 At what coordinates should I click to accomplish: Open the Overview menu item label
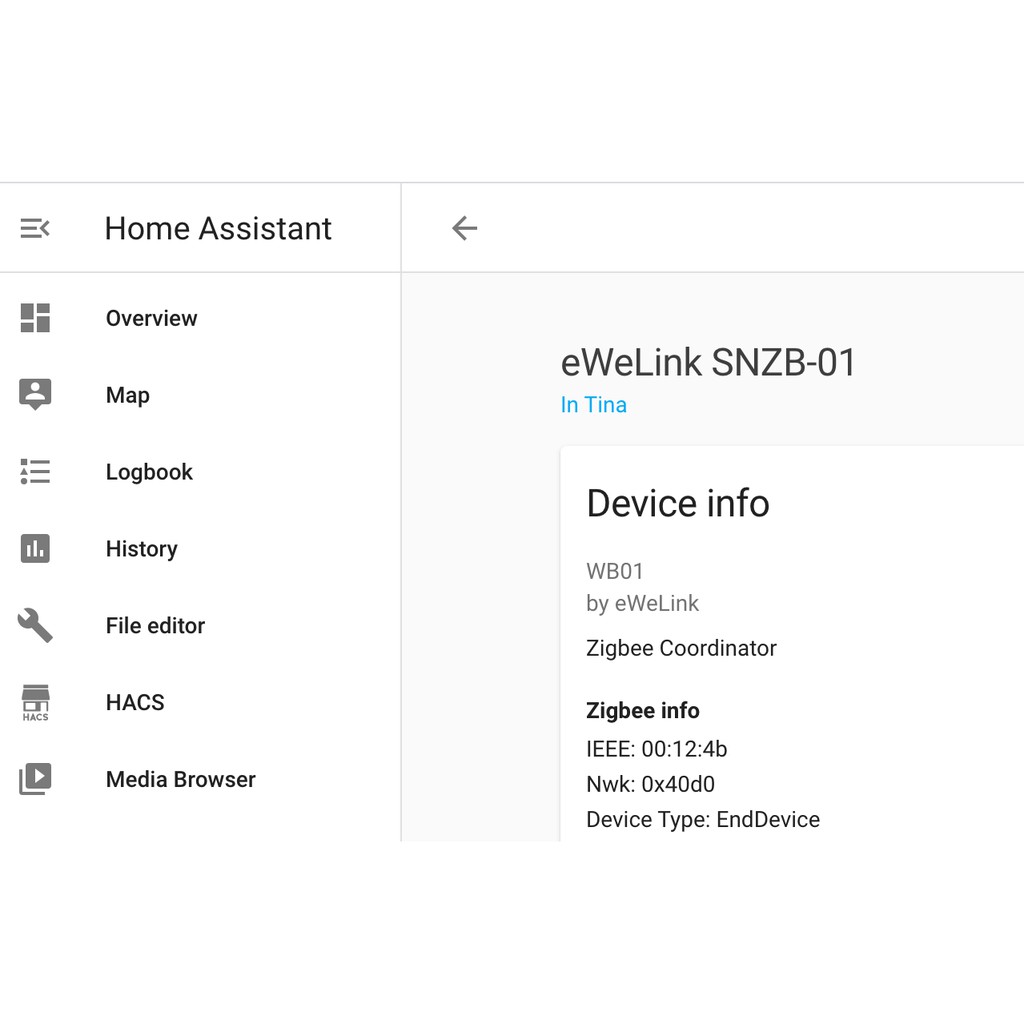(x=152, y=318)
